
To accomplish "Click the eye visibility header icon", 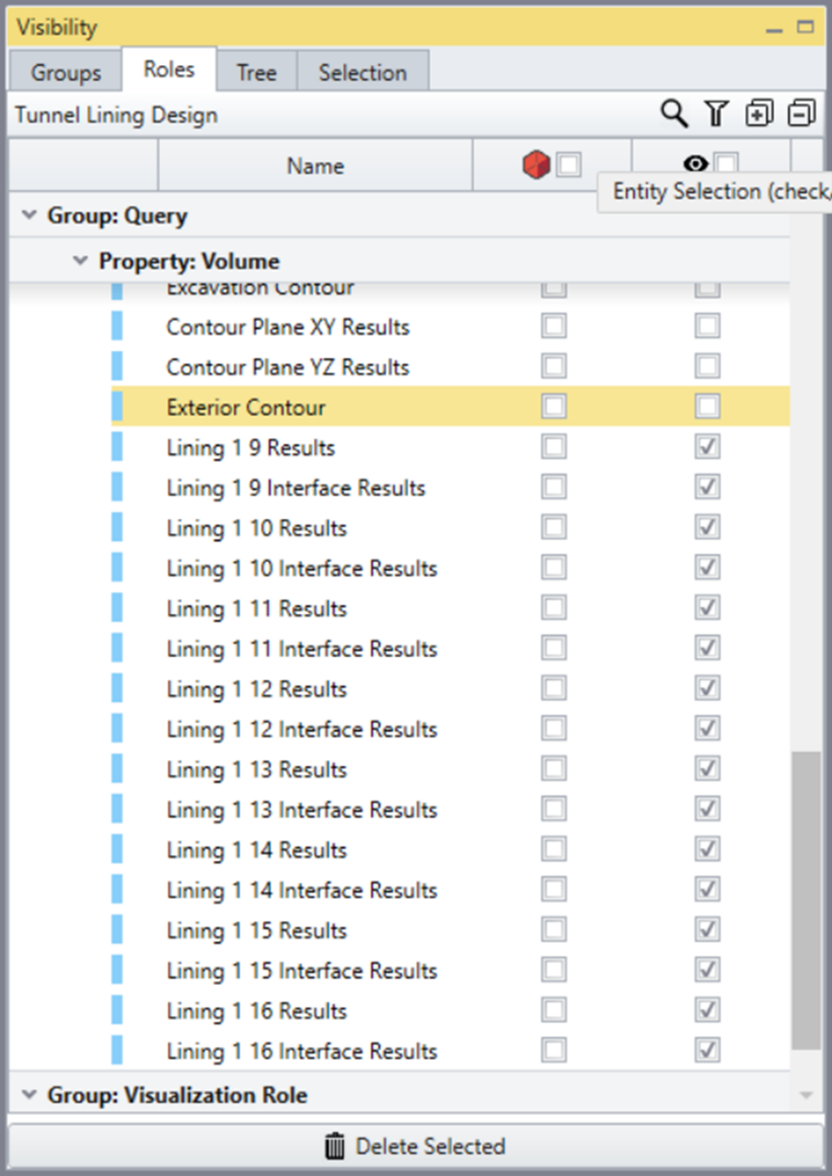I will (x=696, y=164).
